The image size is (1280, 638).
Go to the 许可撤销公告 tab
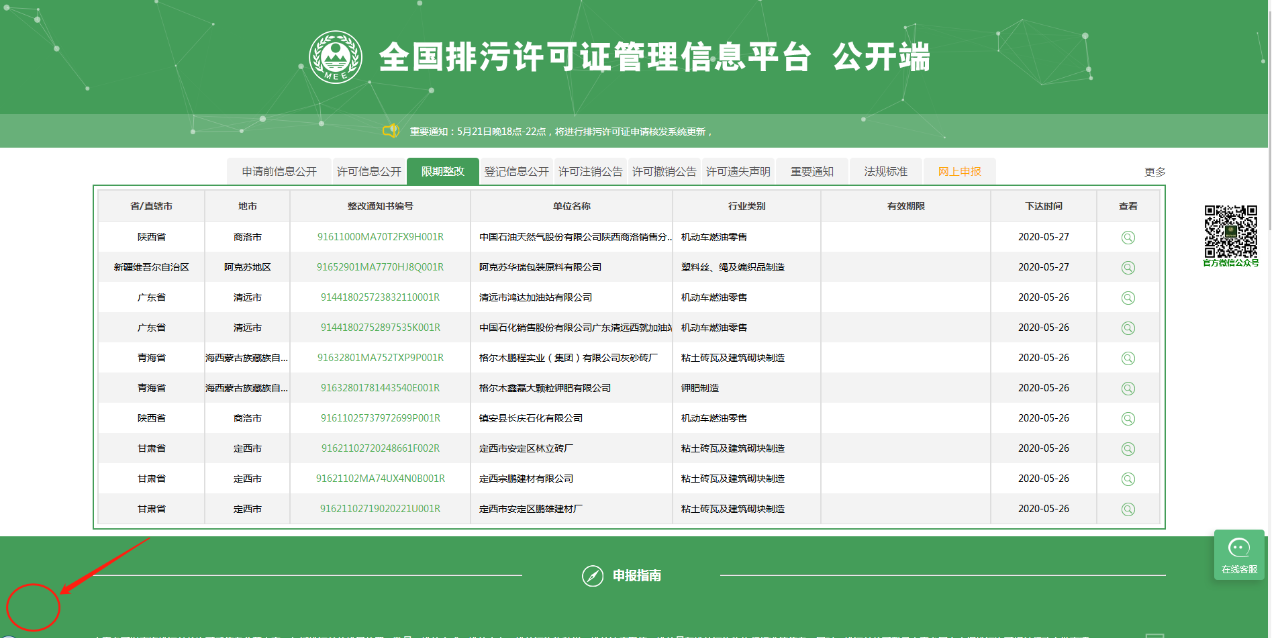tap(665, 172)
